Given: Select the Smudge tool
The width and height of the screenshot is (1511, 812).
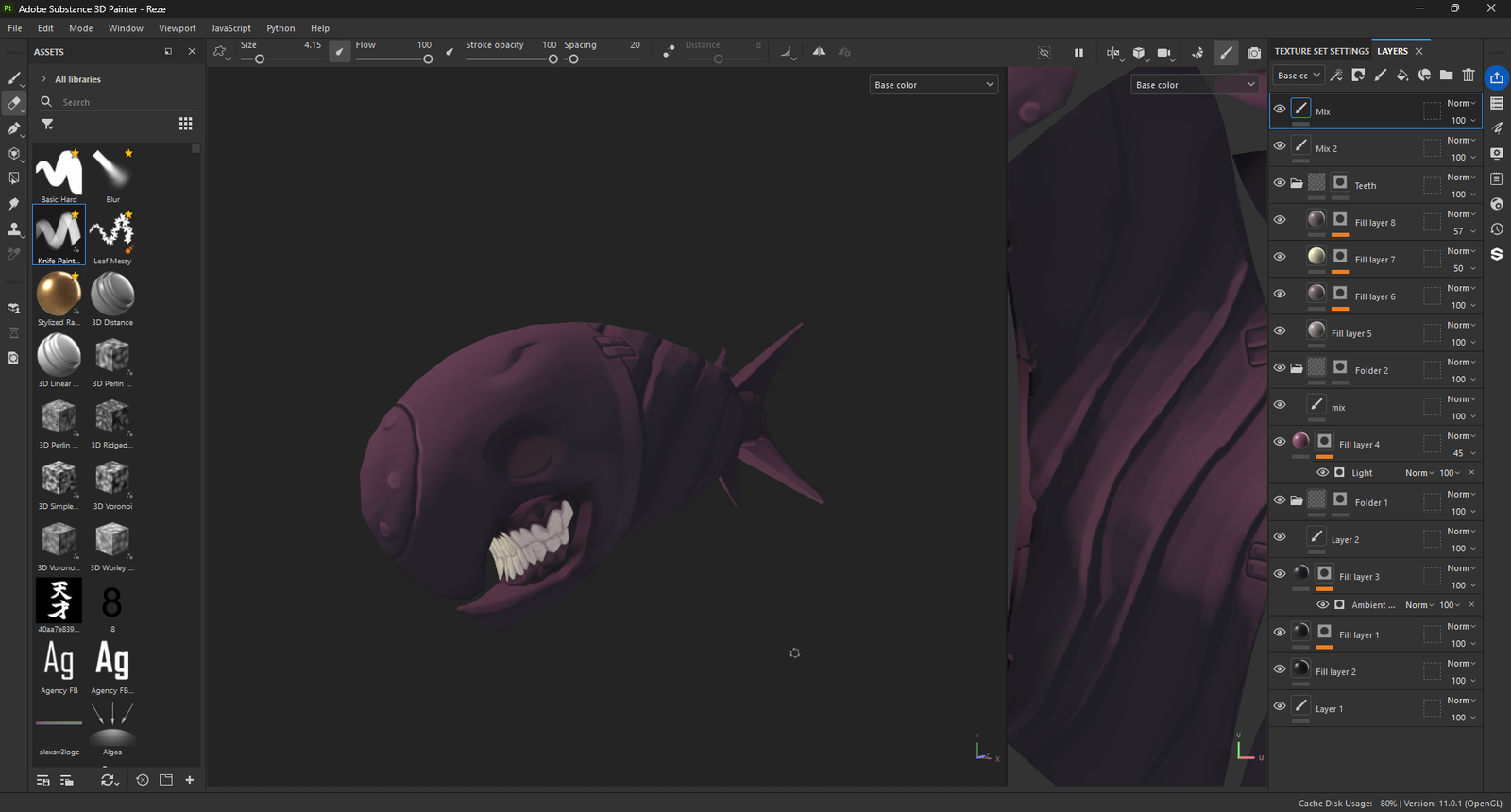Looking at the screenshot, I should (x=14, y=204).
